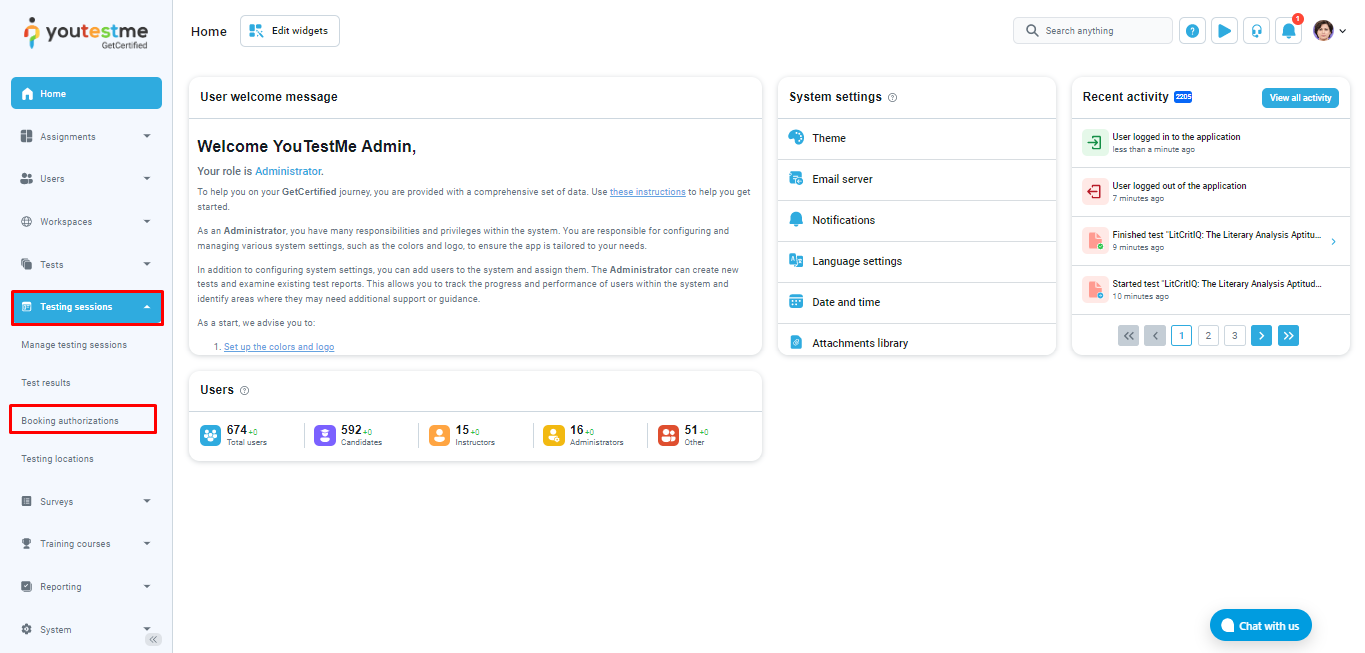This screenshot has height=653, width=1365.
Task: Click the Language settings icon
Action: 796,261
